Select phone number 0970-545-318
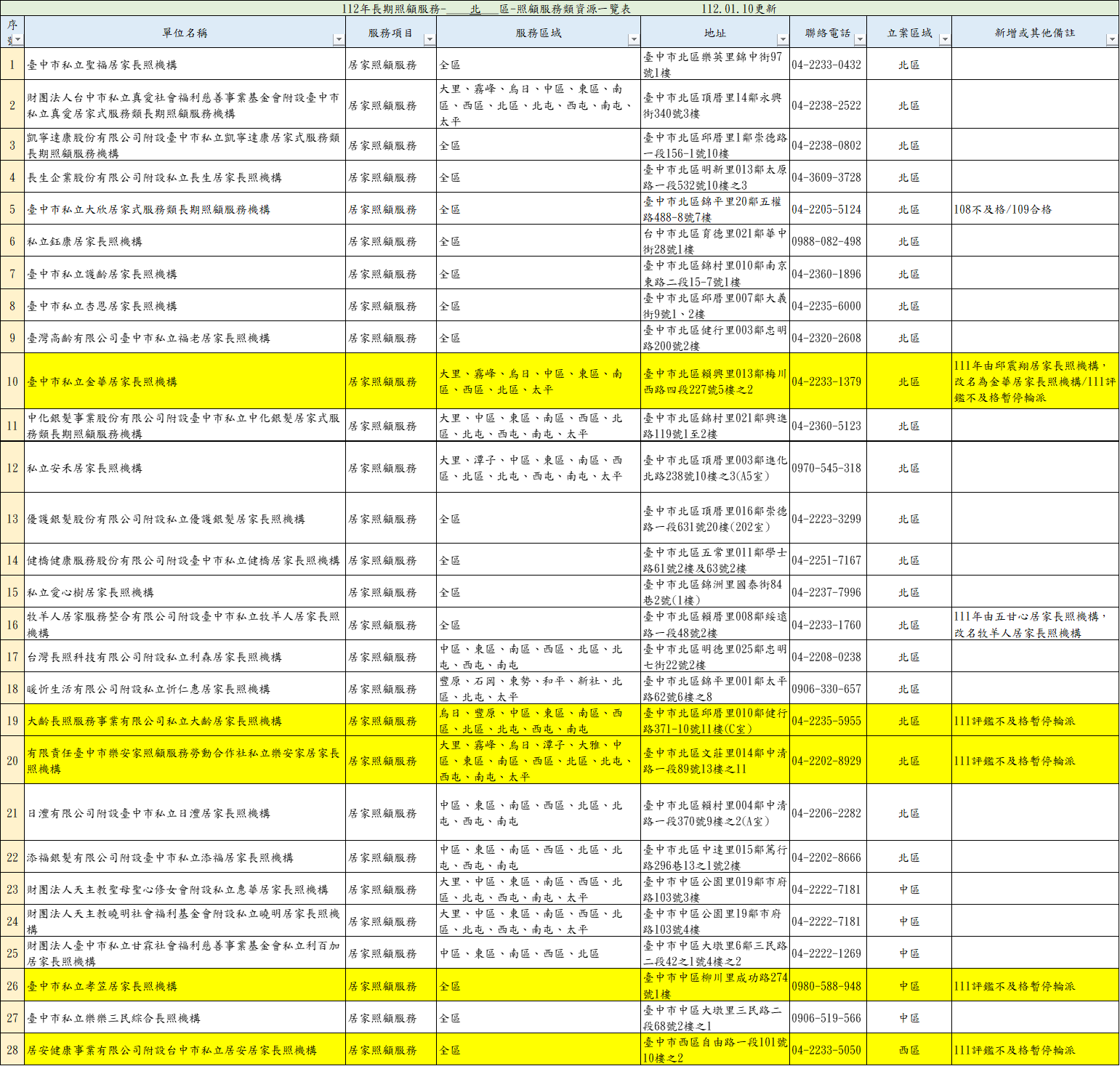This screenshot has width=1120, height=1066. 828,468
